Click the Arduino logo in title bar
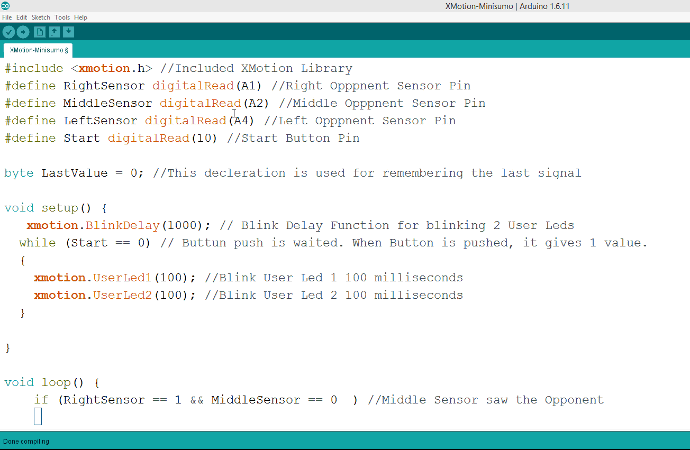The width and height of the screenshot is (690, 450). [x=6, y=6]
